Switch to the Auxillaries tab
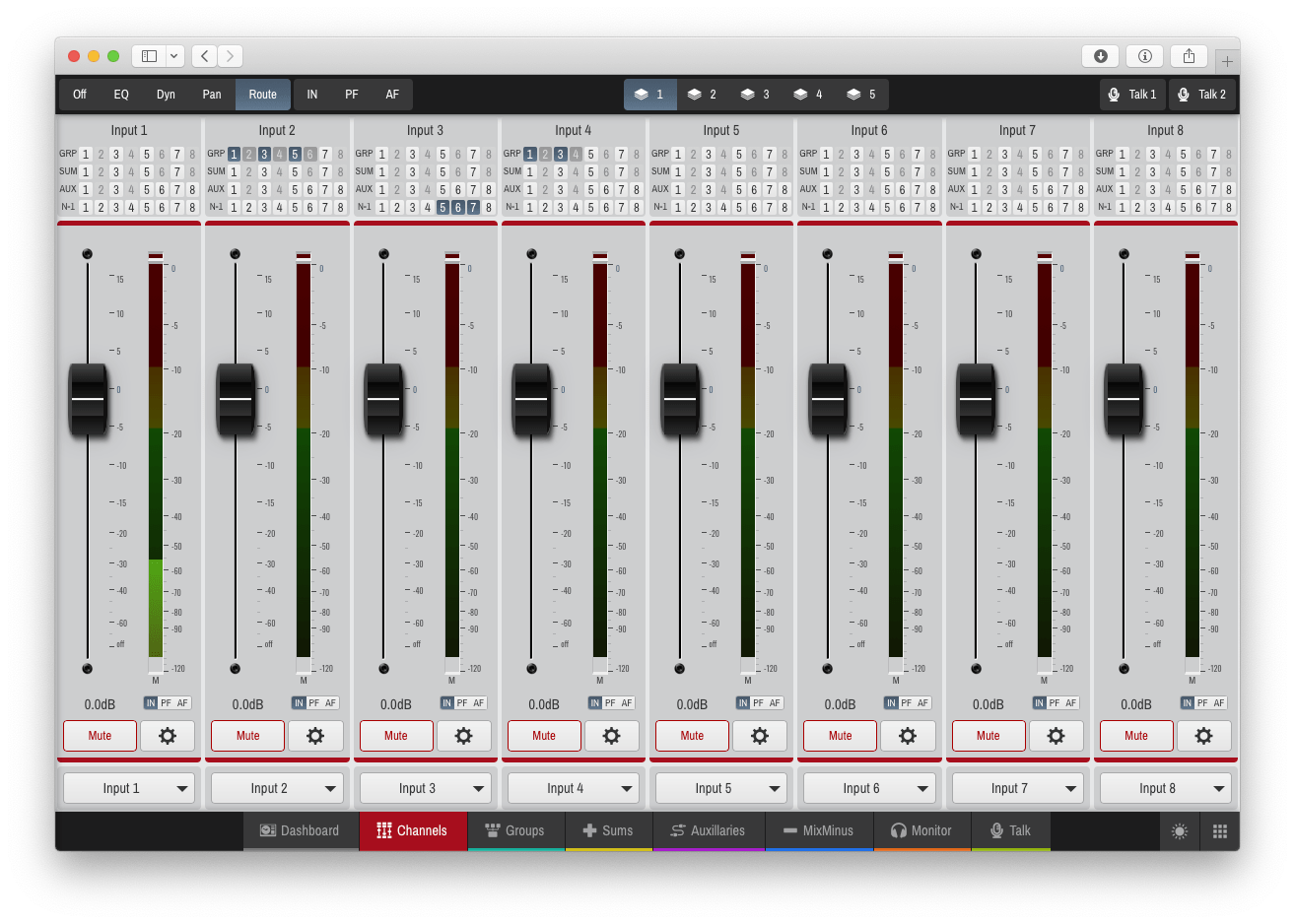The width and height of the screenshot is (1295, 924). (709, 831)
